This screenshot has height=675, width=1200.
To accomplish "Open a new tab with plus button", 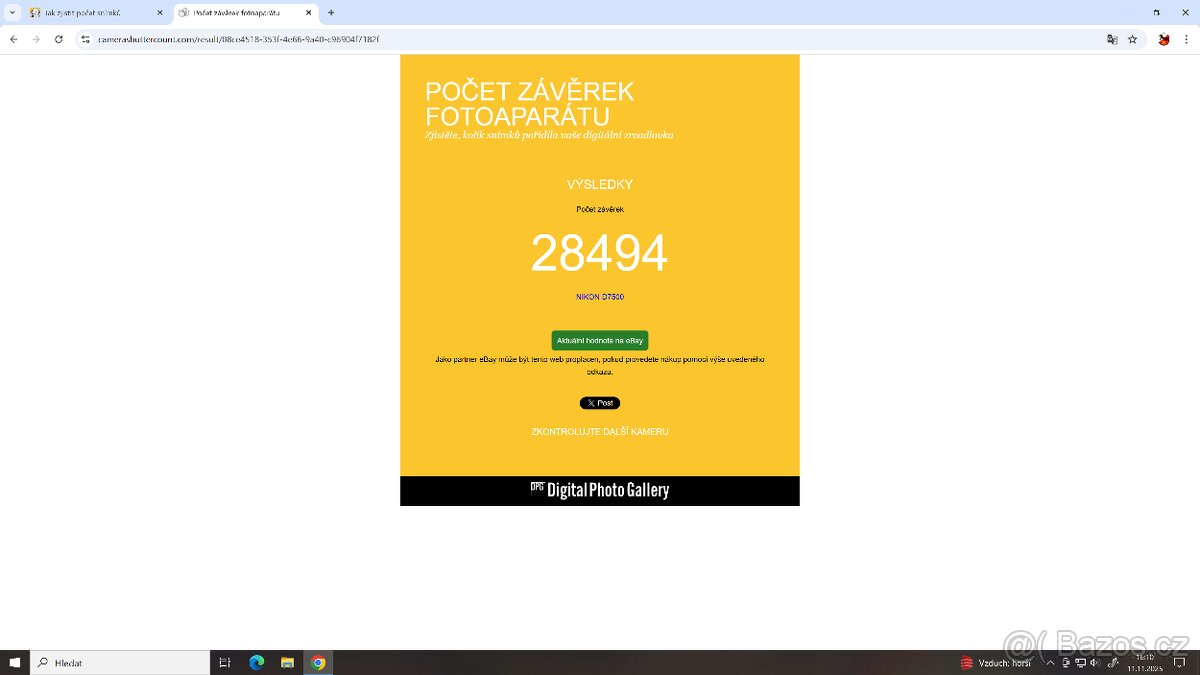I will tap(331, 13).
